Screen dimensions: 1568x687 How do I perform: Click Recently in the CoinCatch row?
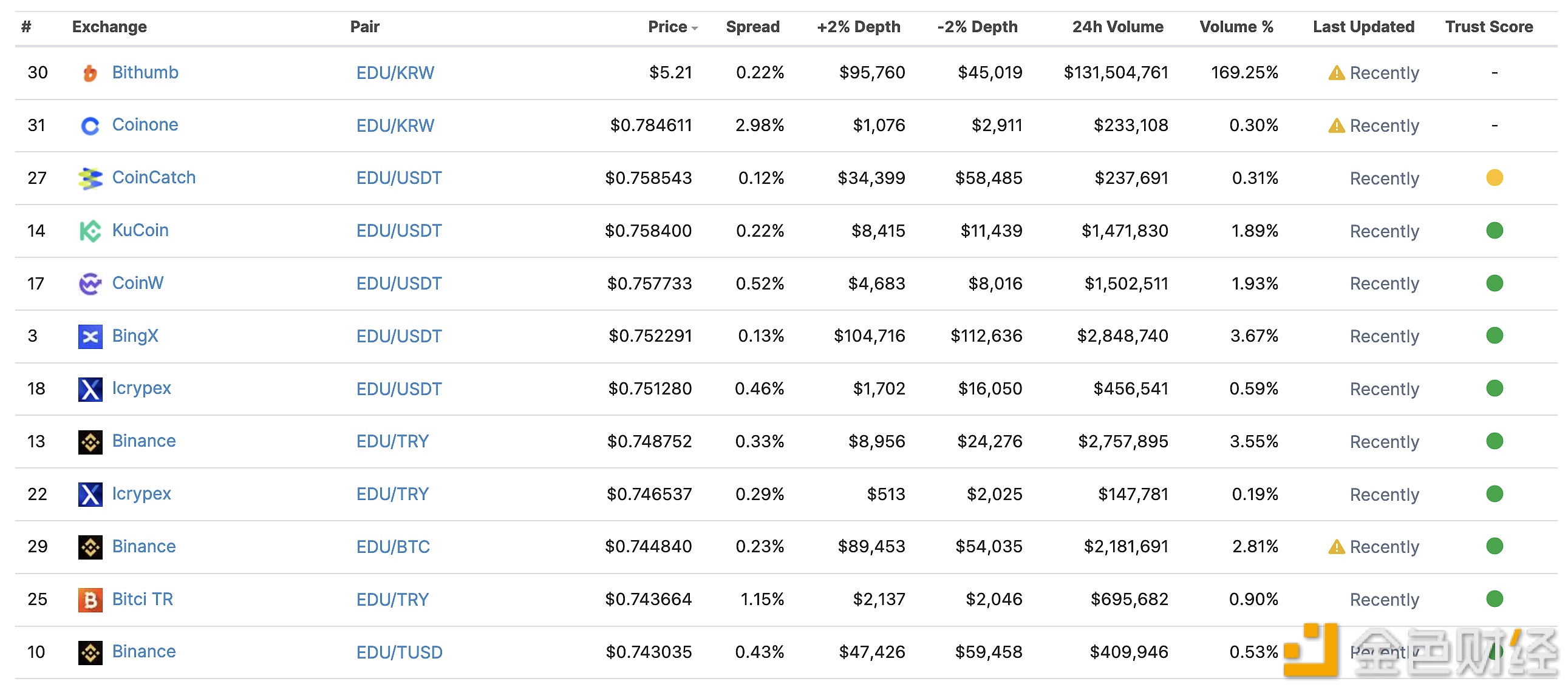(x=1384, y=178)
